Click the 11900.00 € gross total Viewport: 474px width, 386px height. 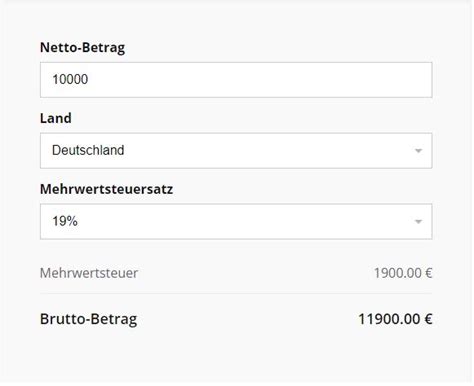click(395, 319)
